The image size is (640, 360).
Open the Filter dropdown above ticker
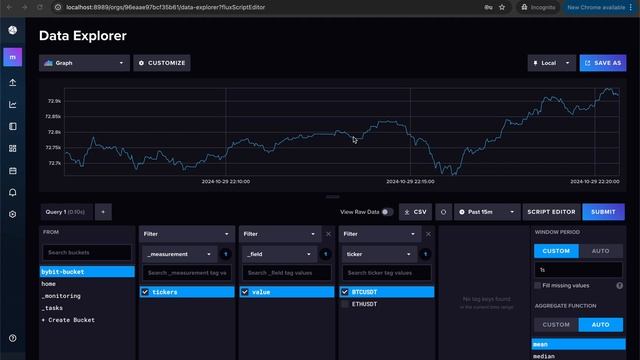tap(380, 234)
